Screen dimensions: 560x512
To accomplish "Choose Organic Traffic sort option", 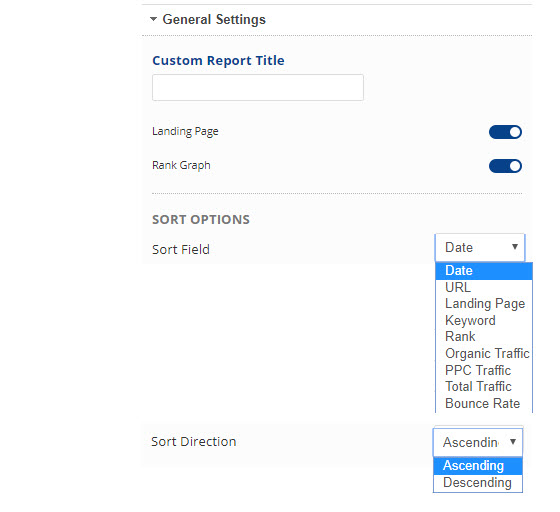I will [x=484, y=353].
